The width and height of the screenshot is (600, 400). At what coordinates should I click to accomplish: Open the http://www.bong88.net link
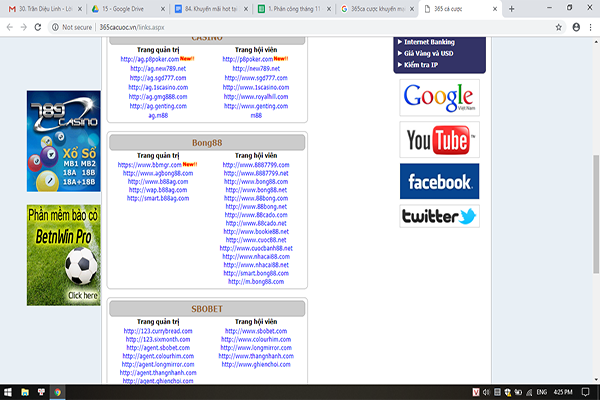point(256,190)
